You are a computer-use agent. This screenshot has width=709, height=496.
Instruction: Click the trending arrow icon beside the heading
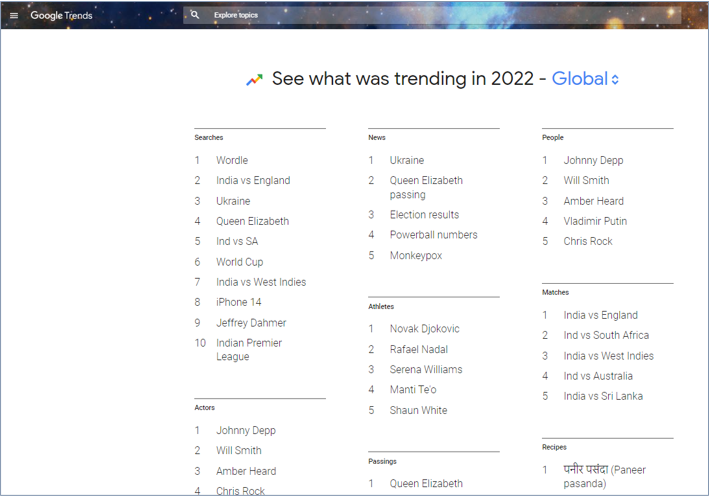[254, 80]
